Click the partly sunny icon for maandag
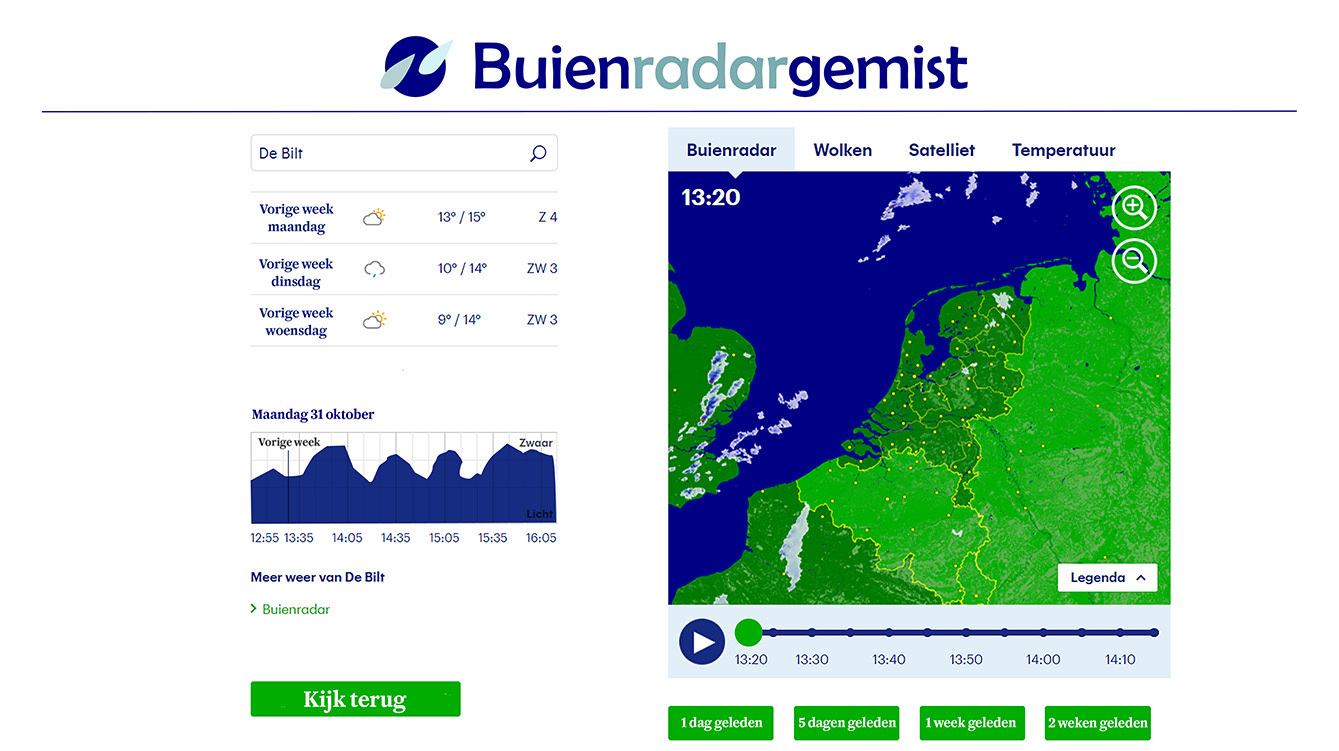This screenshot has height=751, width=1339. coord(375,217)
